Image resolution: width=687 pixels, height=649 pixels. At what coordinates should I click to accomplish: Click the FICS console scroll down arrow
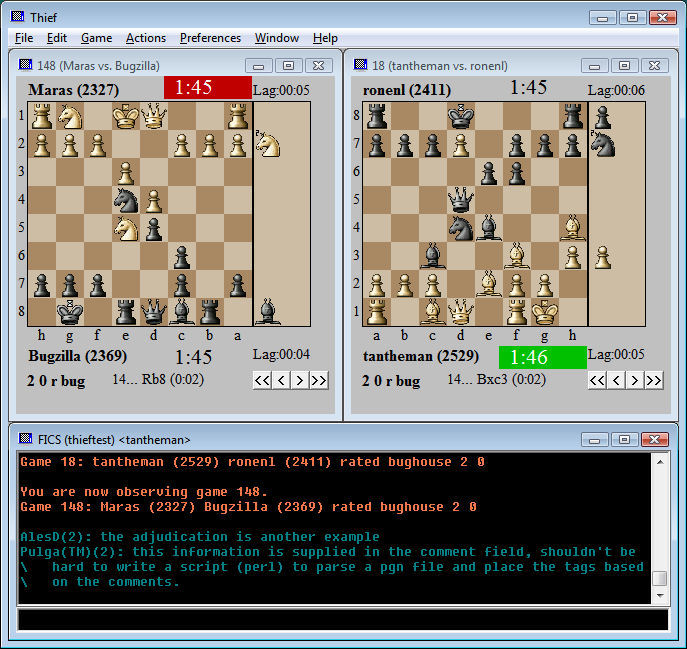(660, 596)
